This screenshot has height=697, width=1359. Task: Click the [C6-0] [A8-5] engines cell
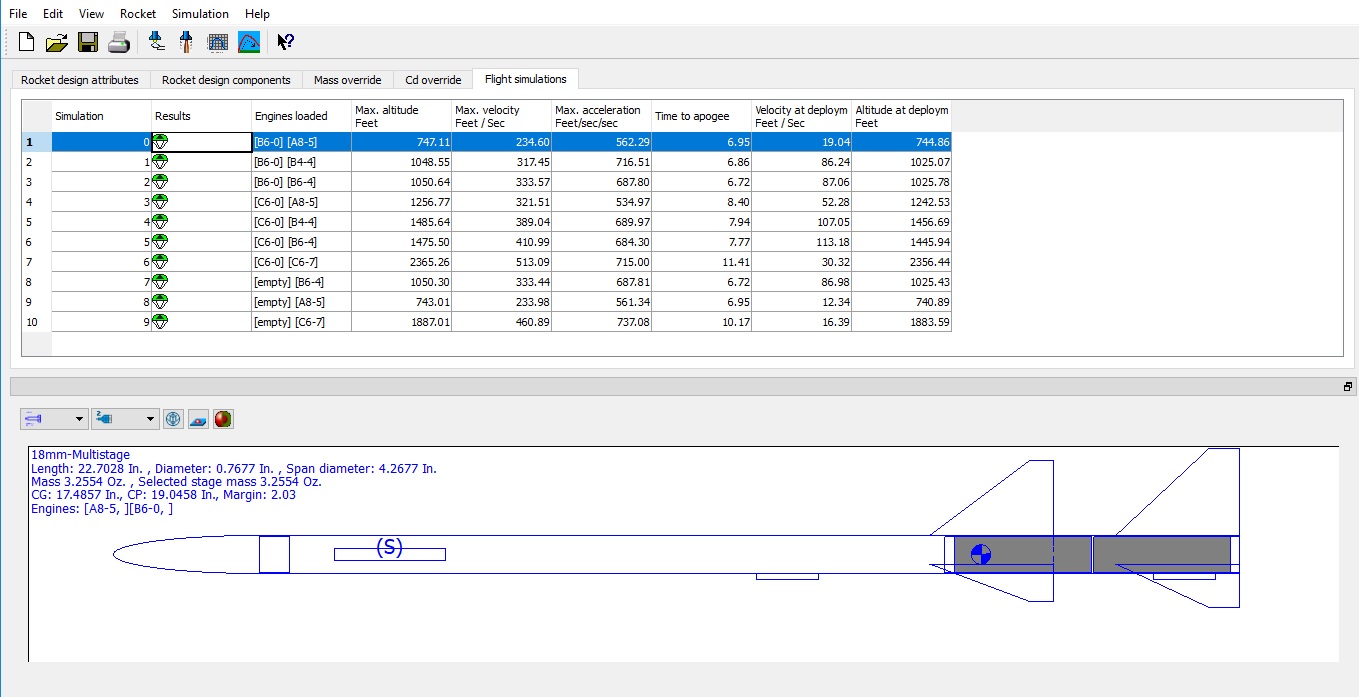pyautogui.click(x=301, y=202)
